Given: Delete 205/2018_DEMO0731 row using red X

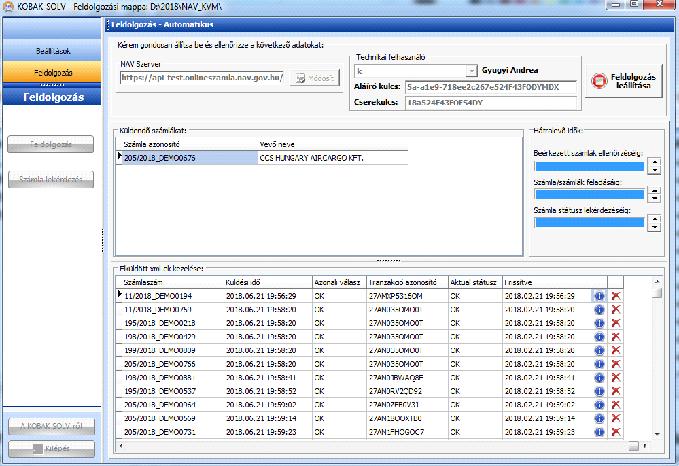Looking at the screenshot, I should pos(615,432).
